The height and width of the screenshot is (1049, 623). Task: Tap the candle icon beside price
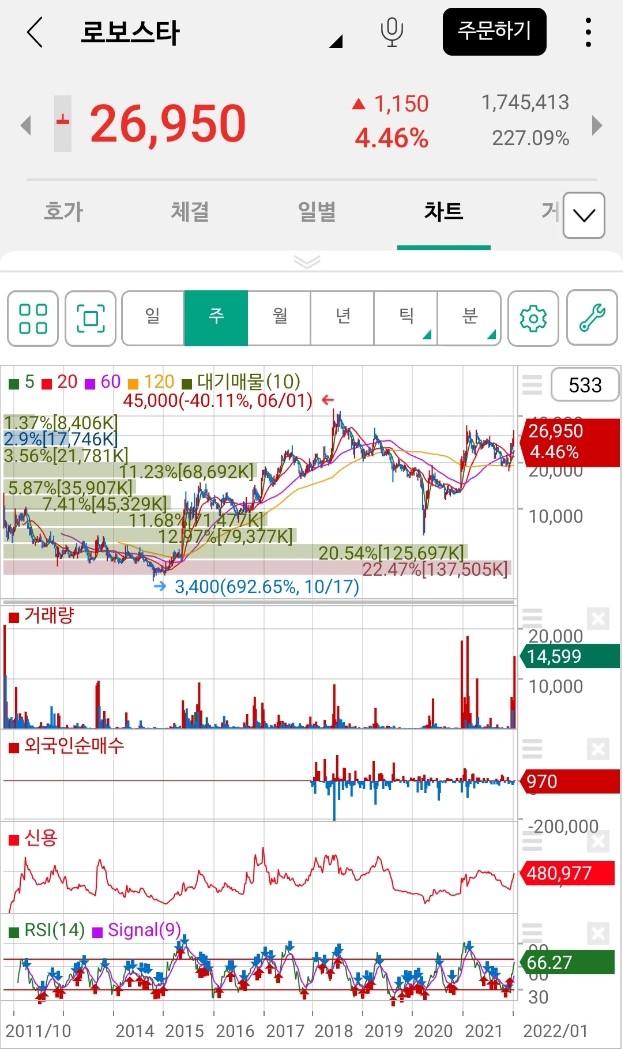[x=62, y=123]
